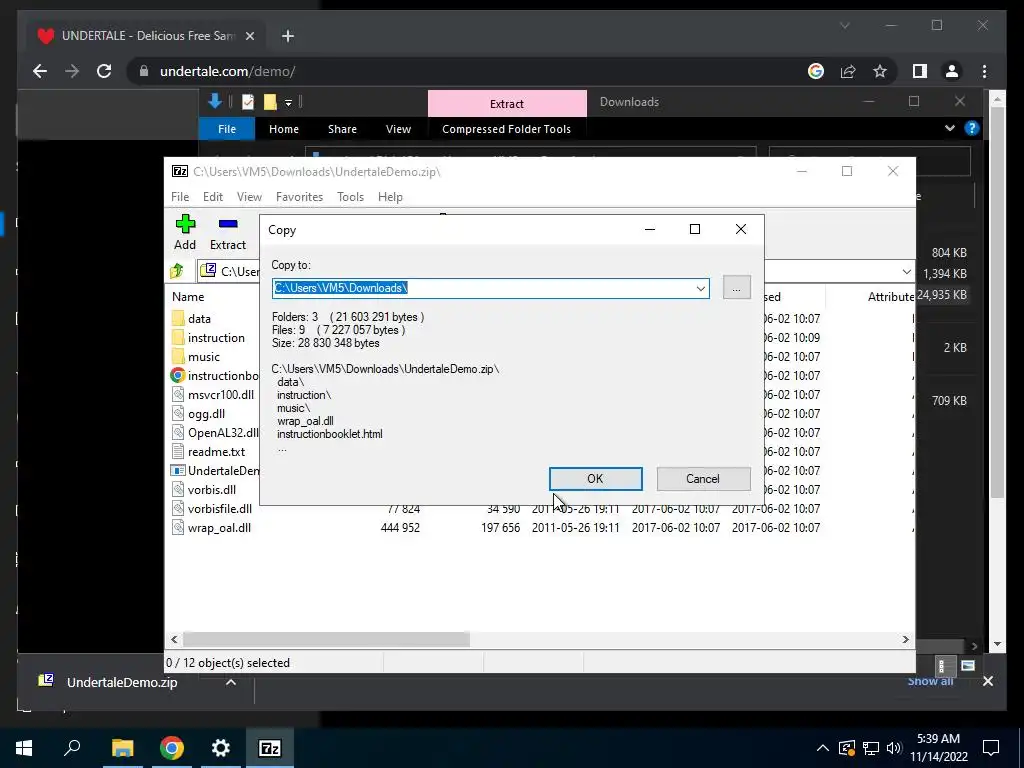This screenshot has width=1024, height=768.
Task: Select vorbisfile.dll in the file list
Action: tap(219, 508)
